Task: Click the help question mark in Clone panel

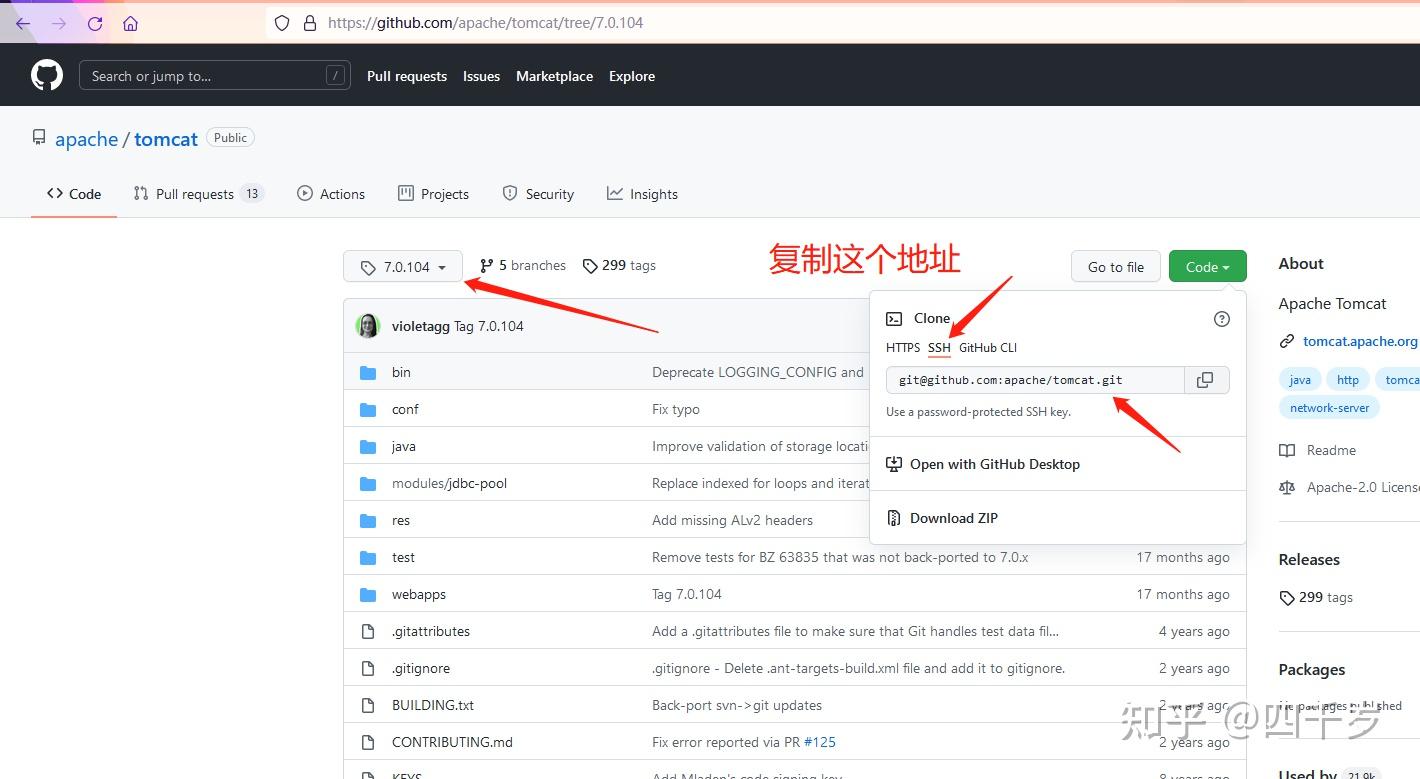Action: click(x=1221, y=319)
